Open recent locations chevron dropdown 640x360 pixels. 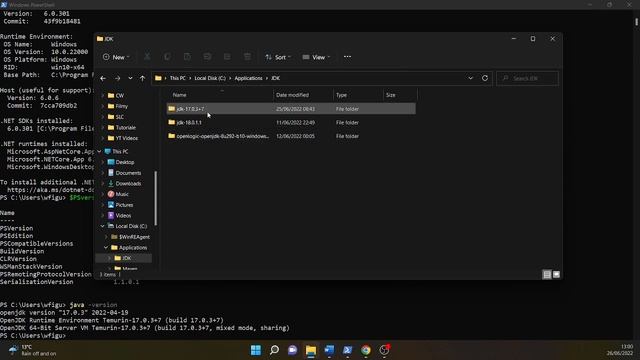pyautogui.click(x=130, y=78)
